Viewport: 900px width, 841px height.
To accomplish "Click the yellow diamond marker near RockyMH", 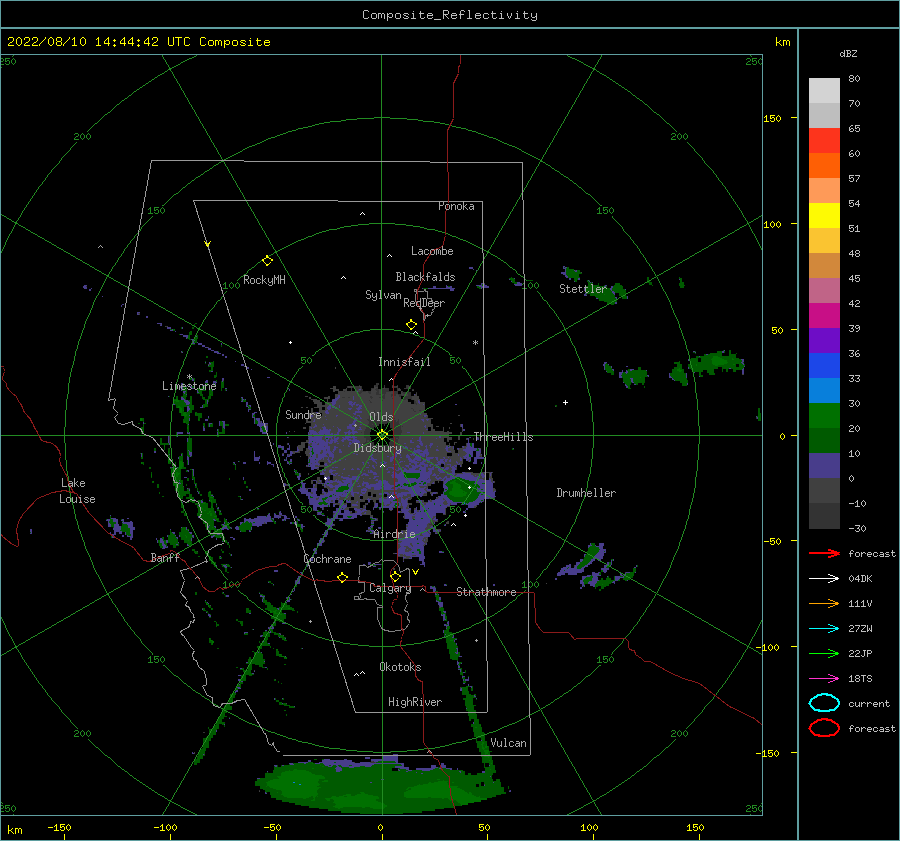I will (267, 261).
